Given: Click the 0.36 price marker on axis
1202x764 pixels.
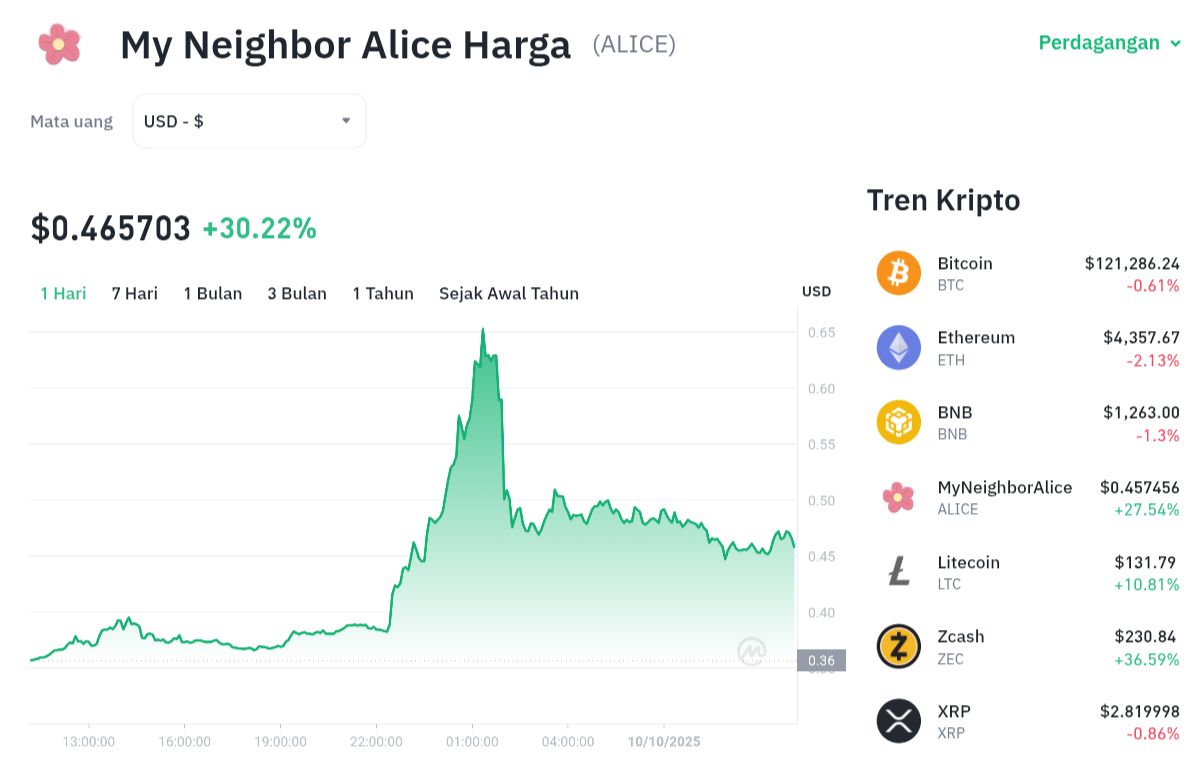Looking at the screenshot, I should (x=820, y=660).
